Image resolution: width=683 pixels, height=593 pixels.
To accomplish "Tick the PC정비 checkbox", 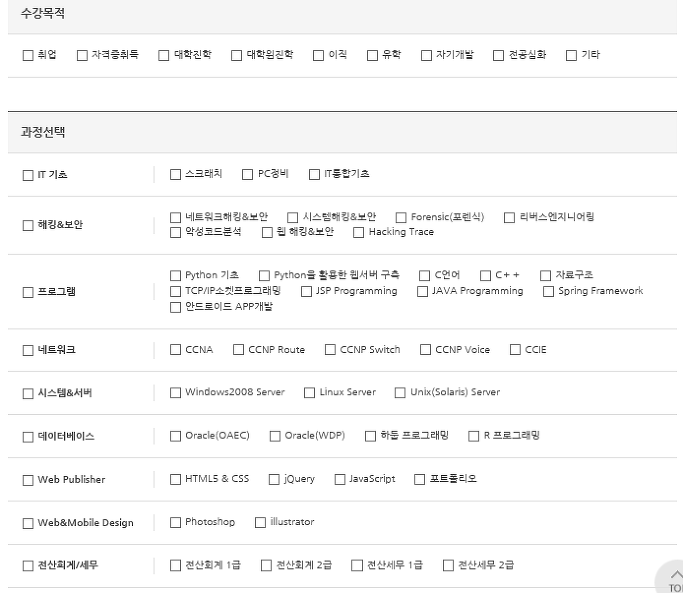I will (x=247, y=174).
